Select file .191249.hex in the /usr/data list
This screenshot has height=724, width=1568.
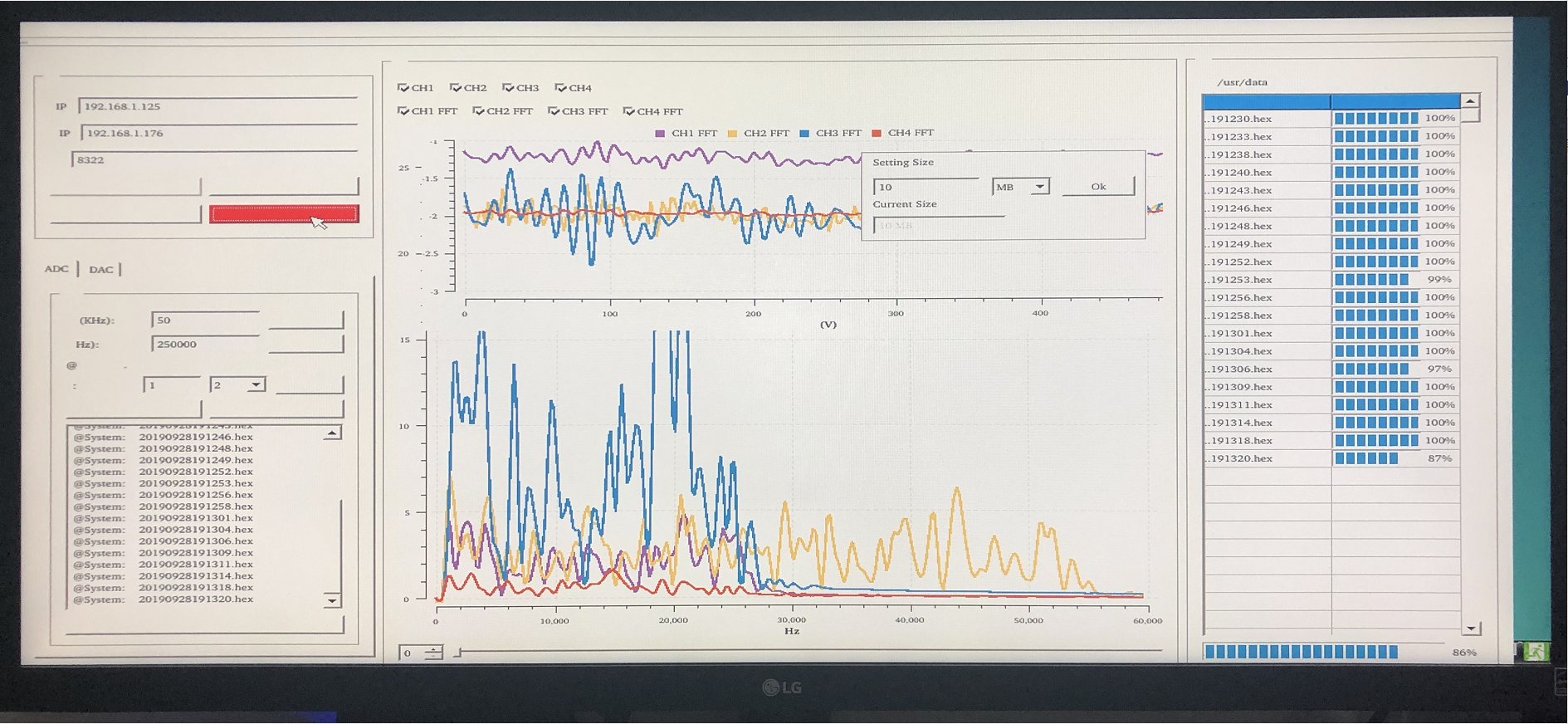point(1331,243)
